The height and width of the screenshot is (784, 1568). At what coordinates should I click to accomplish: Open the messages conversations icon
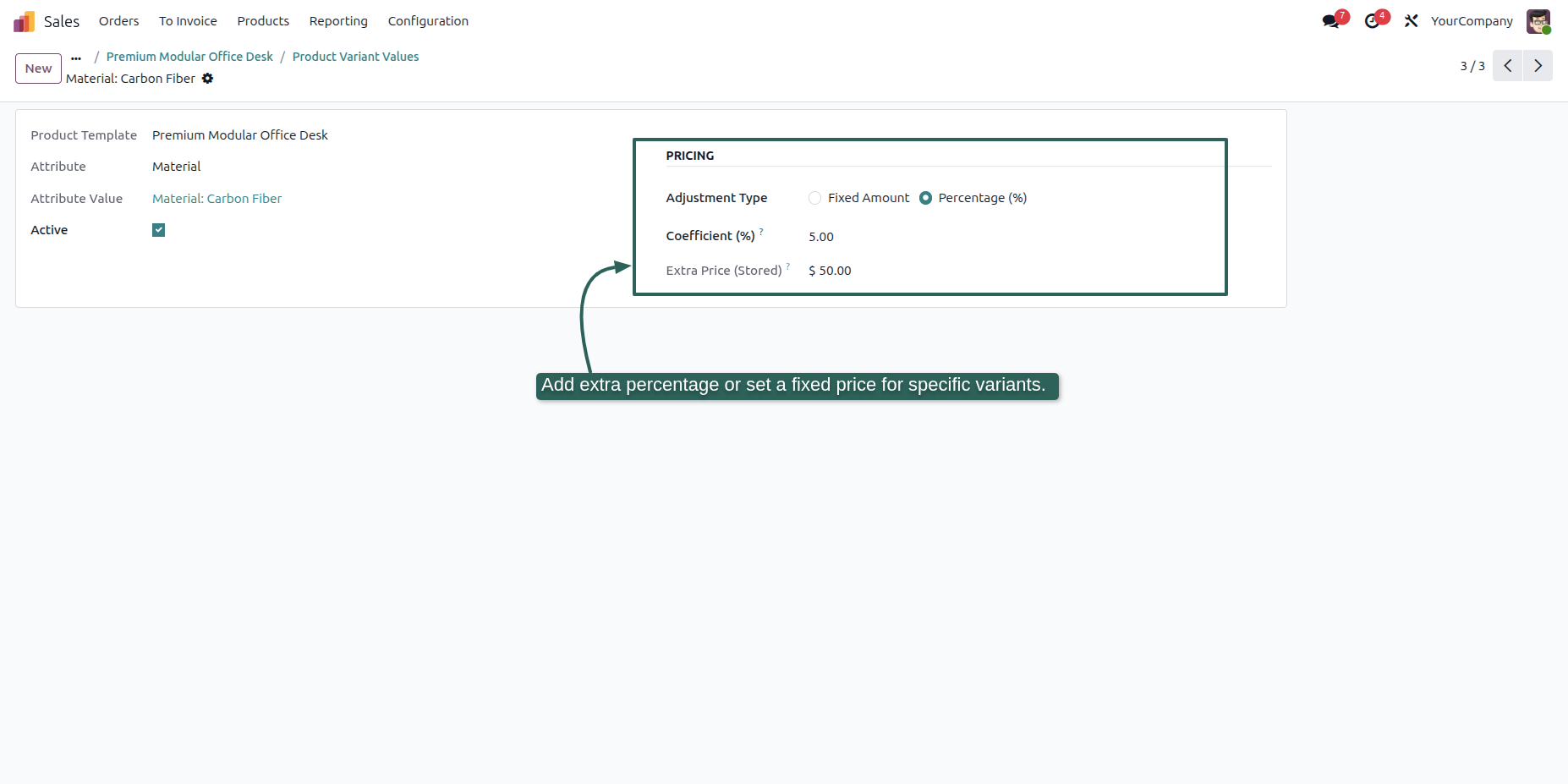1331,21
